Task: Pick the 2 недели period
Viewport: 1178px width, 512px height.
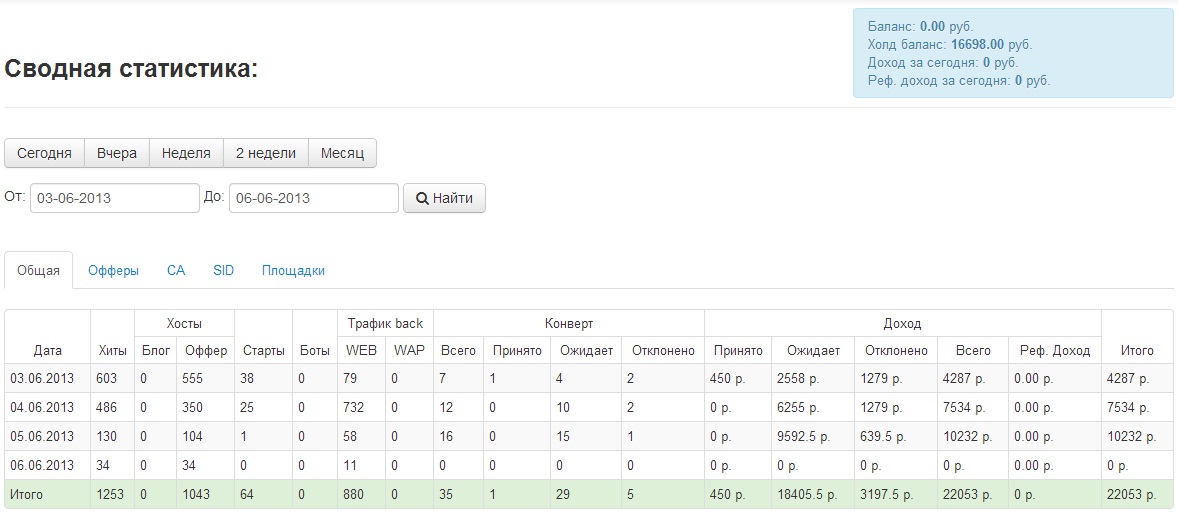Action: [266, 153]
